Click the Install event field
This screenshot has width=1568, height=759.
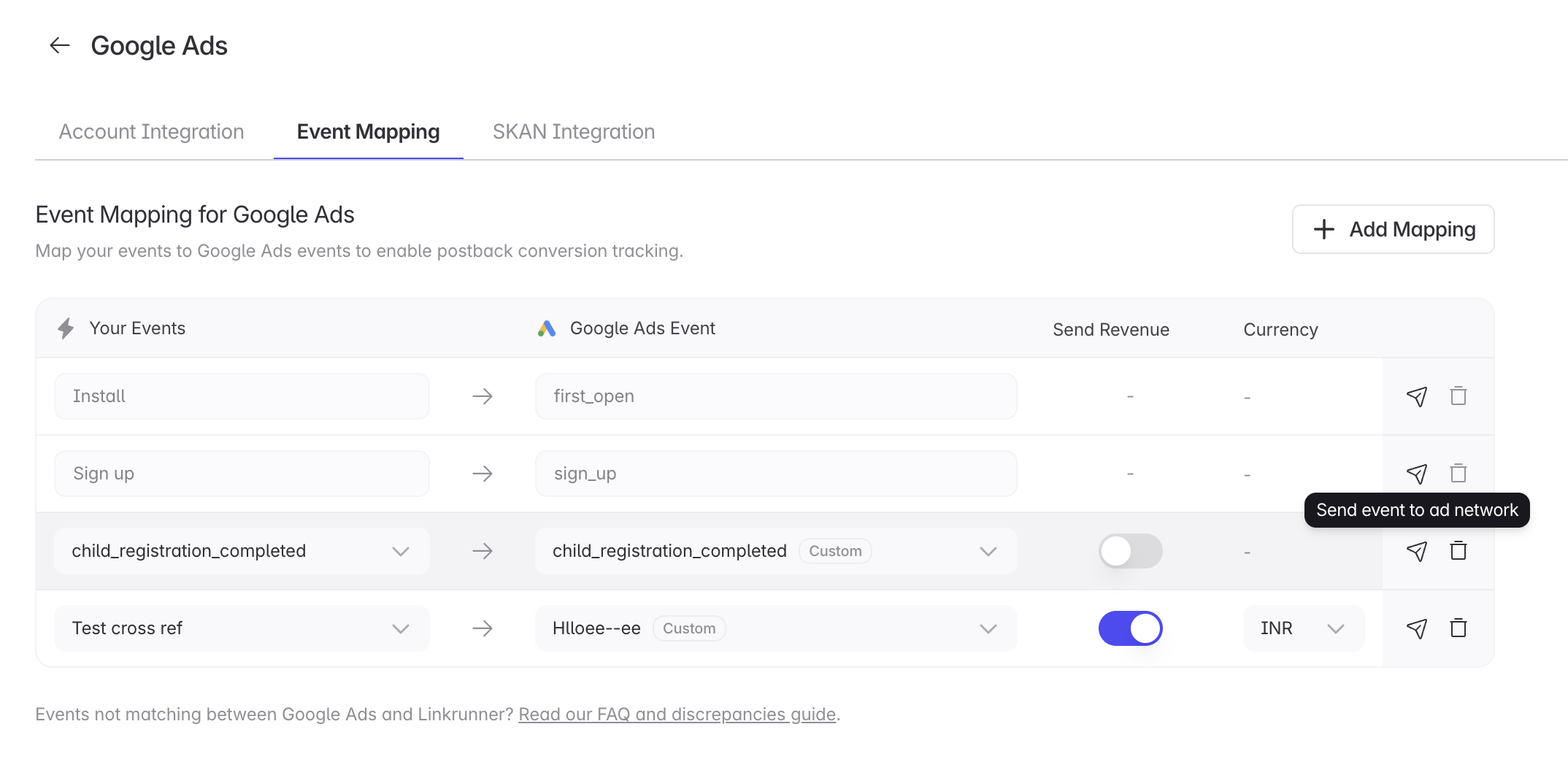click(242, 396)
